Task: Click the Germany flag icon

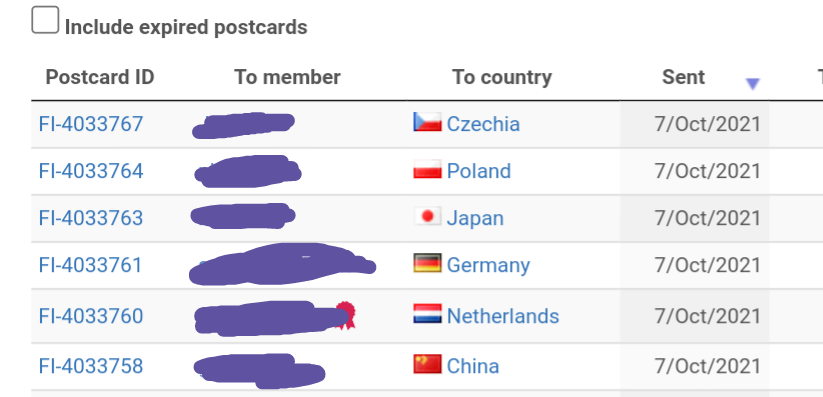Action: click(427, 263)
